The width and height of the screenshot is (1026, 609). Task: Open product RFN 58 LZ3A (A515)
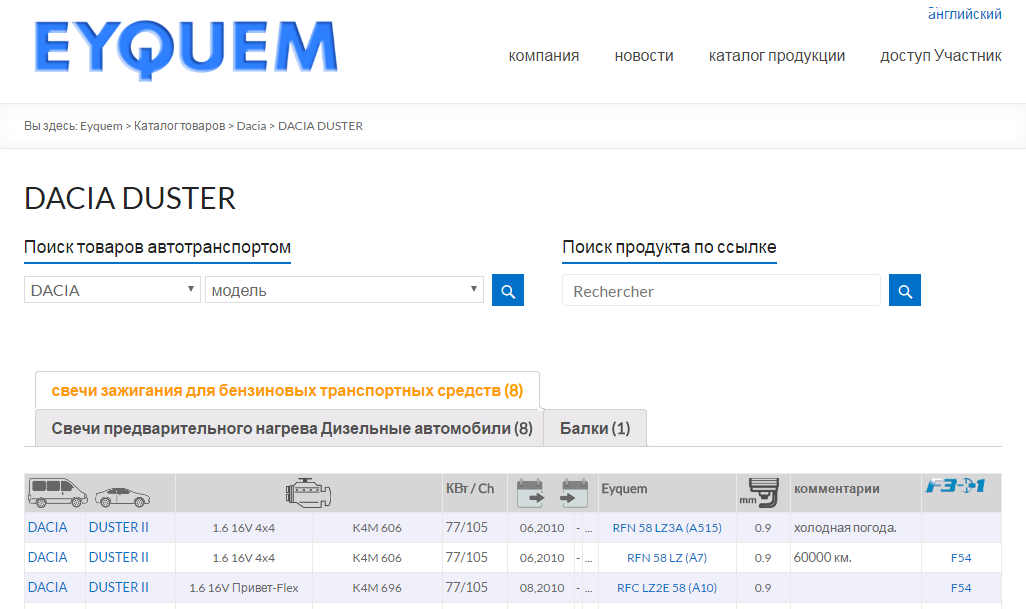coord(667,528)
